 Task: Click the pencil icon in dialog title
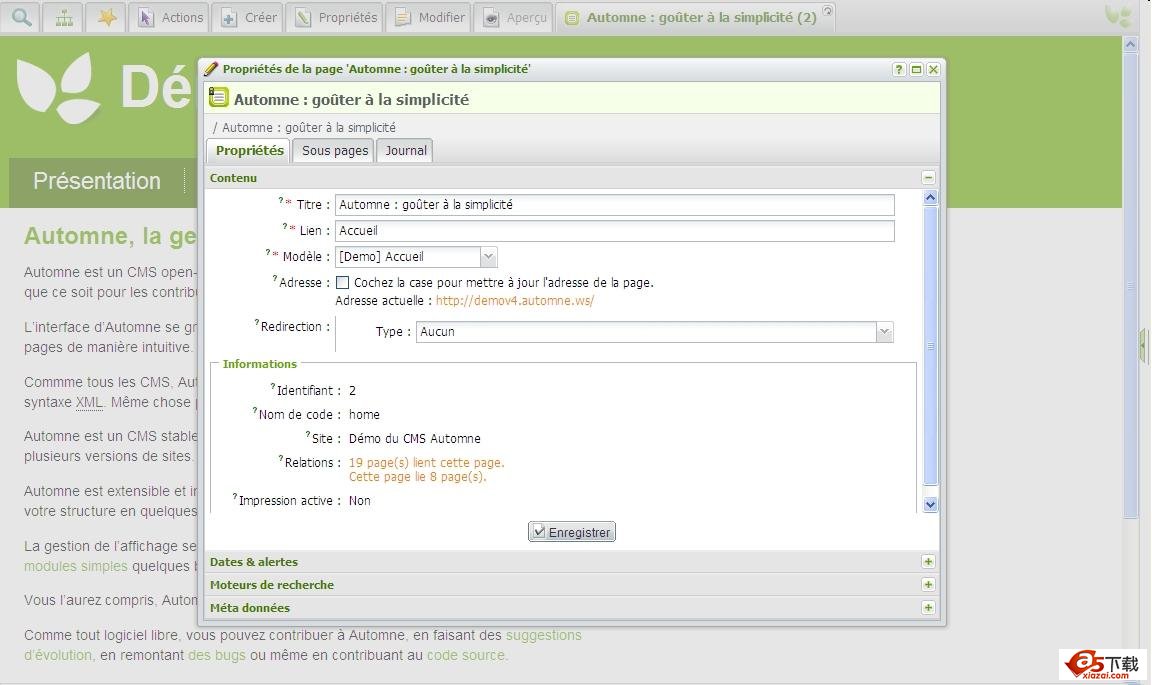point(211,68)
